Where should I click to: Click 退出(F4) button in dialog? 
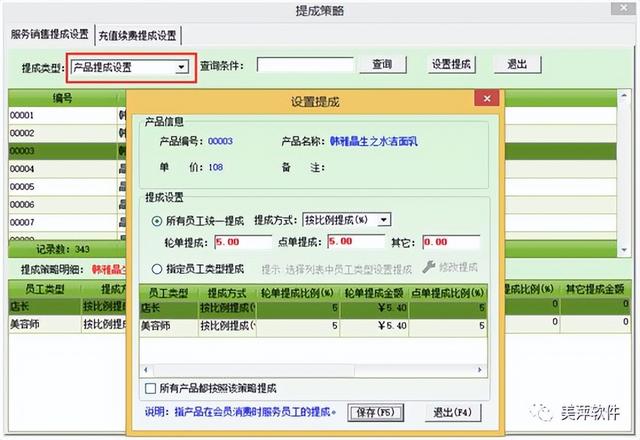tap(451, 411)
